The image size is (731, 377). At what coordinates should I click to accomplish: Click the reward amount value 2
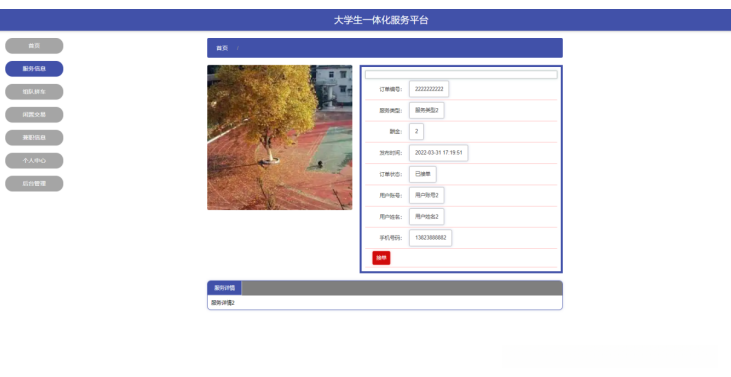416,131
